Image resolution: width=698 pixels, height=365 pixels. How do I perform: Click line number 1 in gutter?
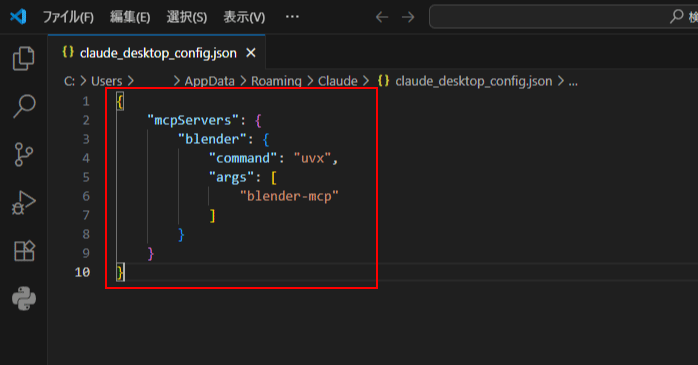[x=86, y=101]
